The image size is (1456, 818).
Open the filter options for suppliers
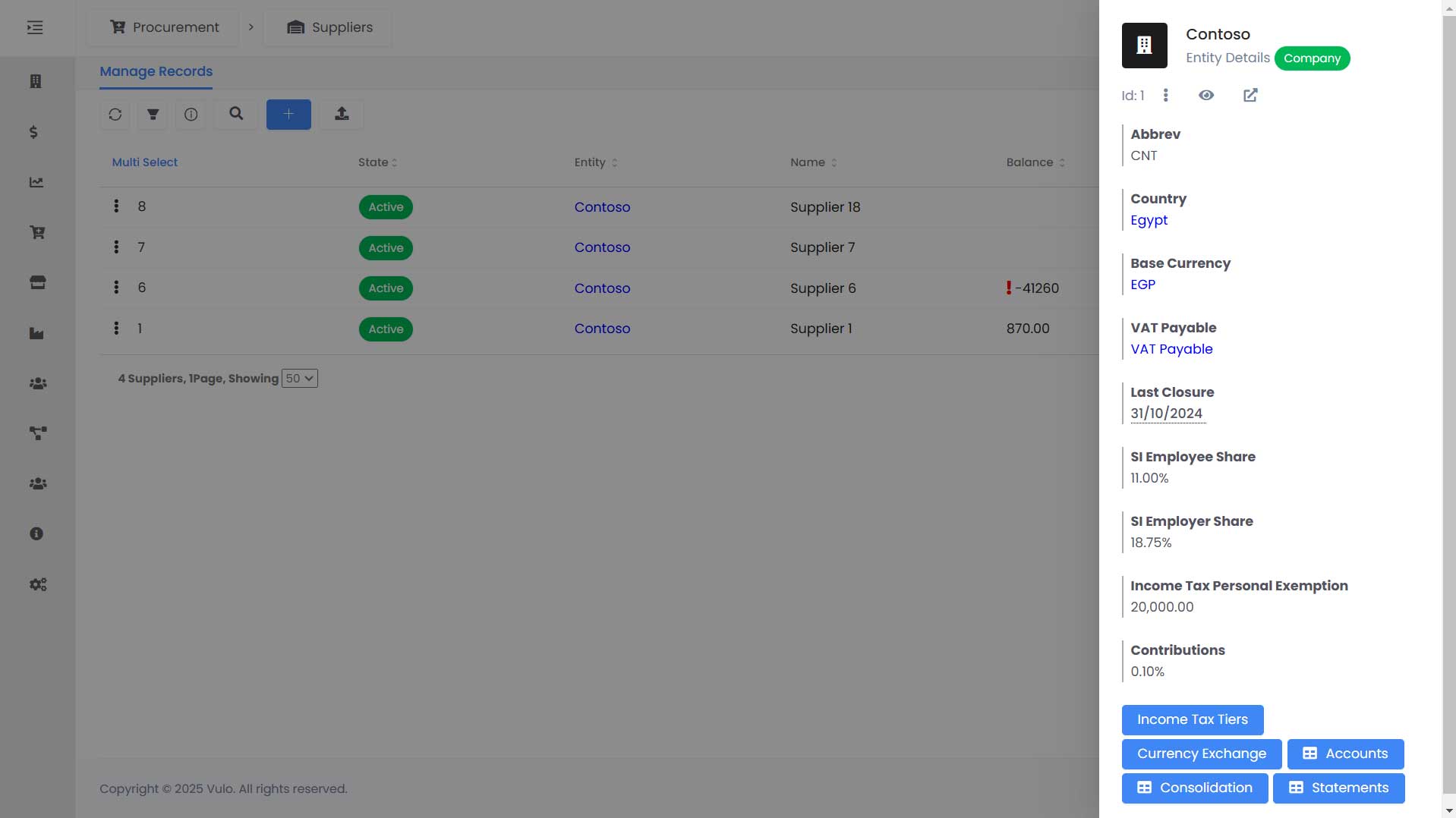coord(153,115)
